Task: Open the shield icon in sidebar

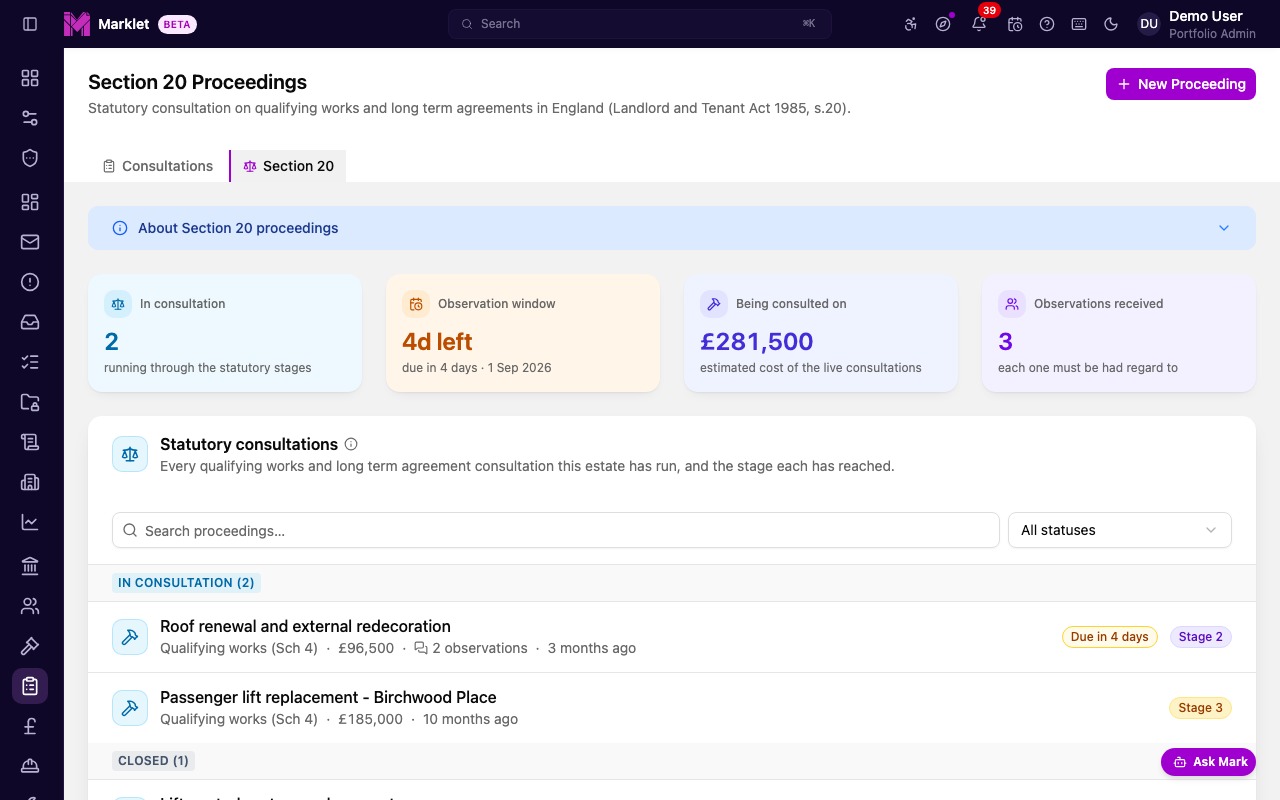Action: click(30, 158)
